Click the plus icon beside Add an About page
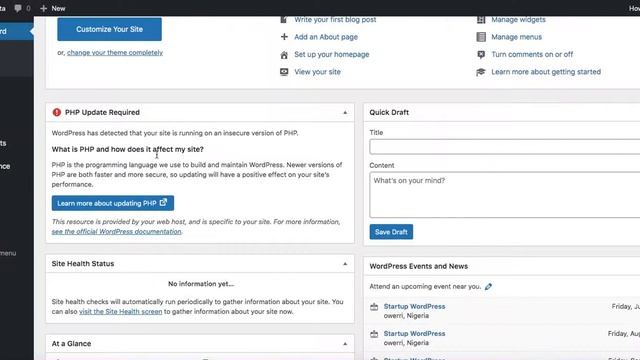640x360 pixels. pos(284,37)
